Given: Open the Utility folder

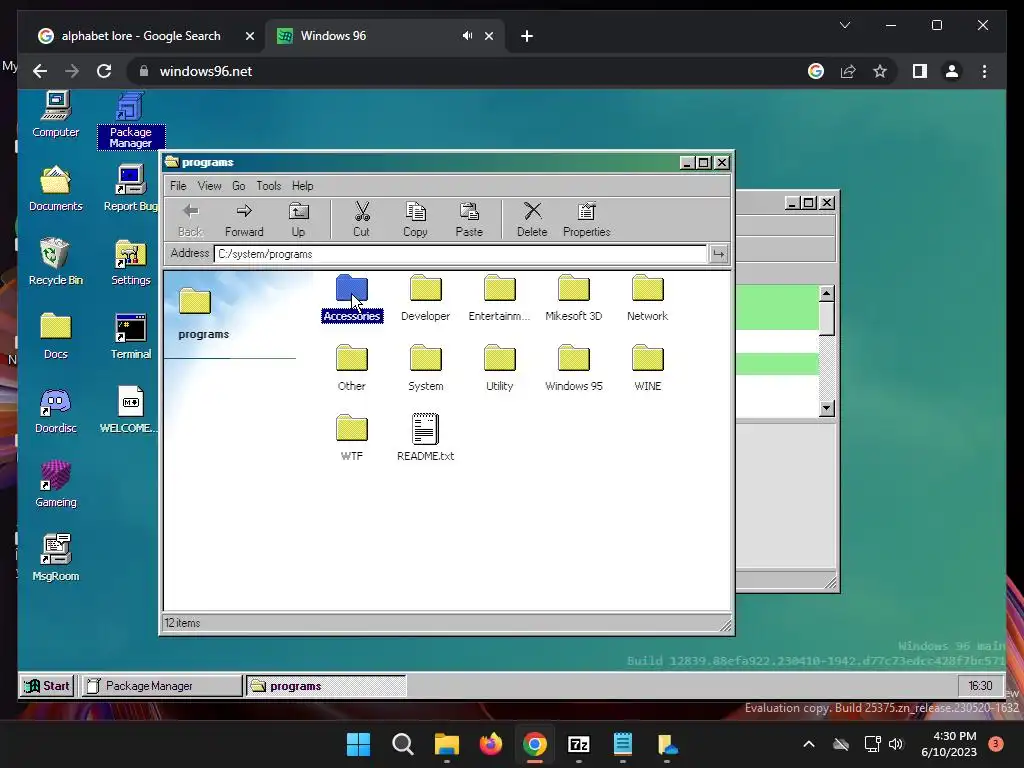Looking at the screenshot, I should tap(500, 368).
